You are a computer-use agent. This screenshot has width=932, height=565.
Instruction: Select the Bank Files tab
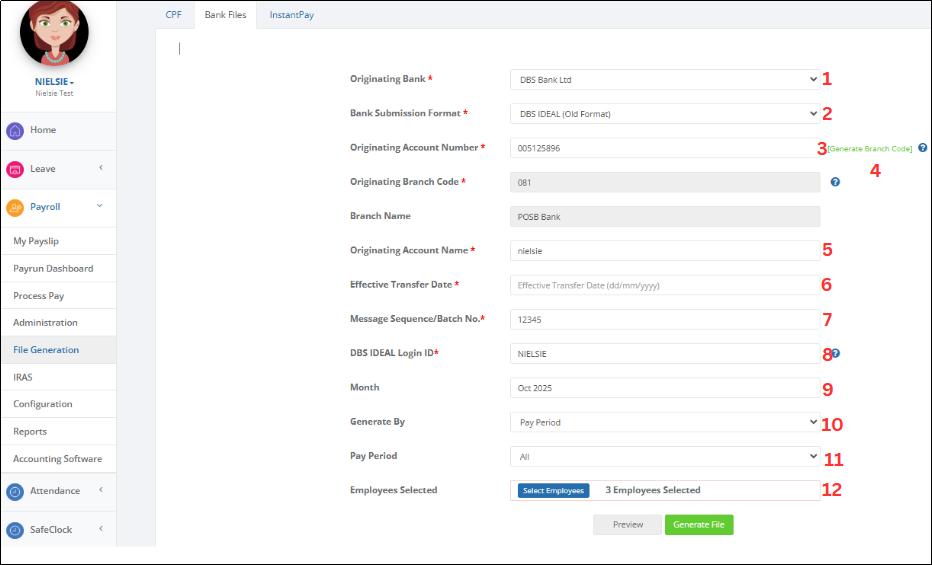[225, 15]
